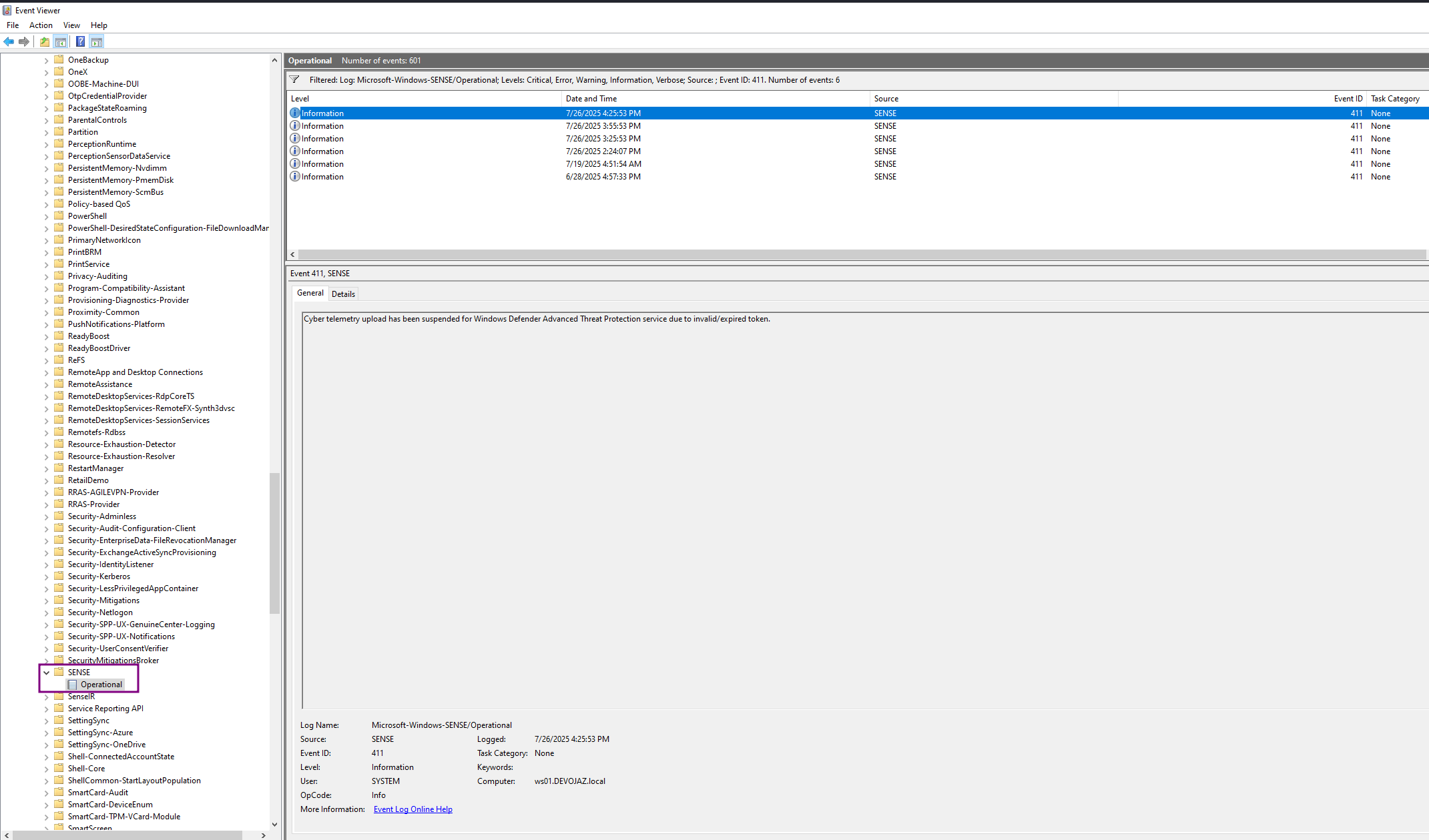Click the event list scroll-left arrow

(292, 254)
